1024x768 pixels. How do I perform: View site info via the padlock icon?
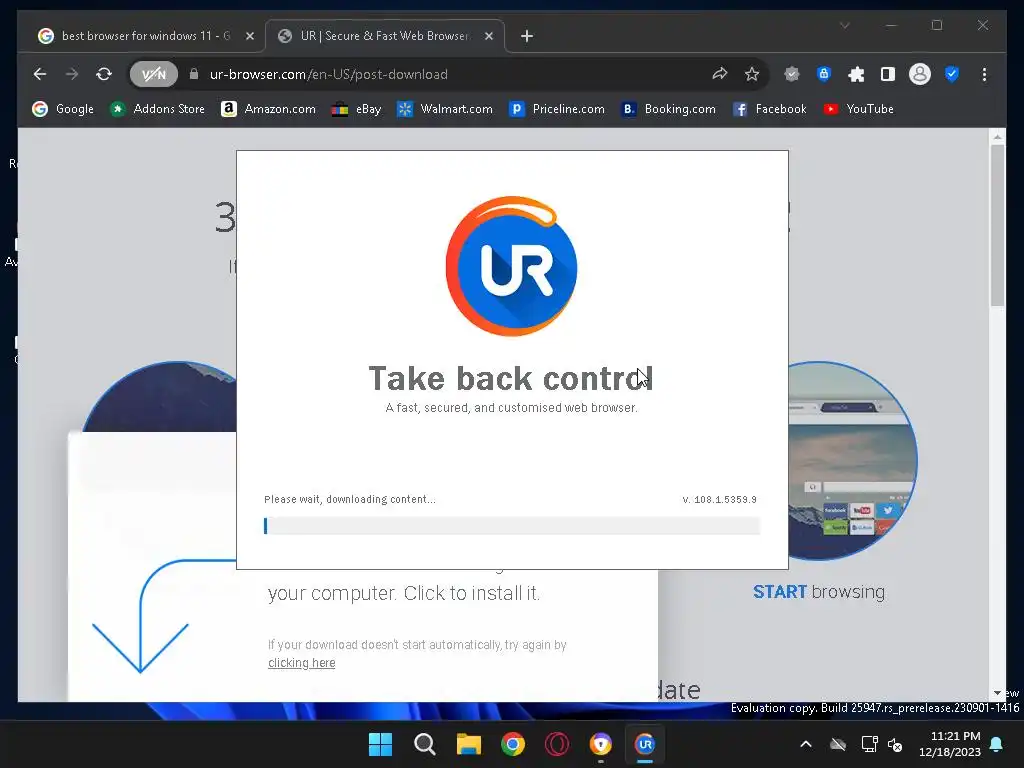[194, 74]
